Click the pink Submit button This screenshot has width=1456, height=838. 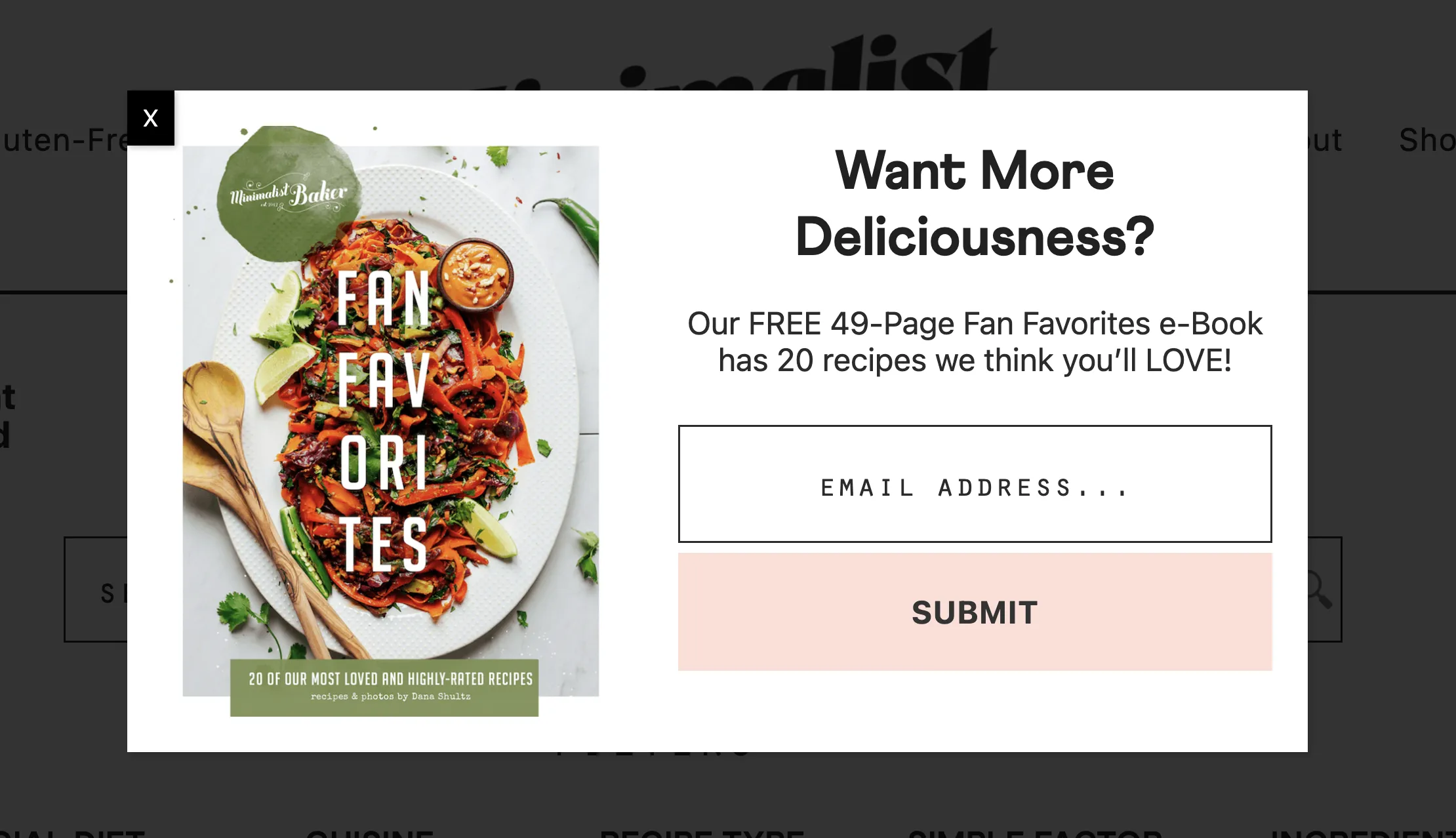[975, 612]
